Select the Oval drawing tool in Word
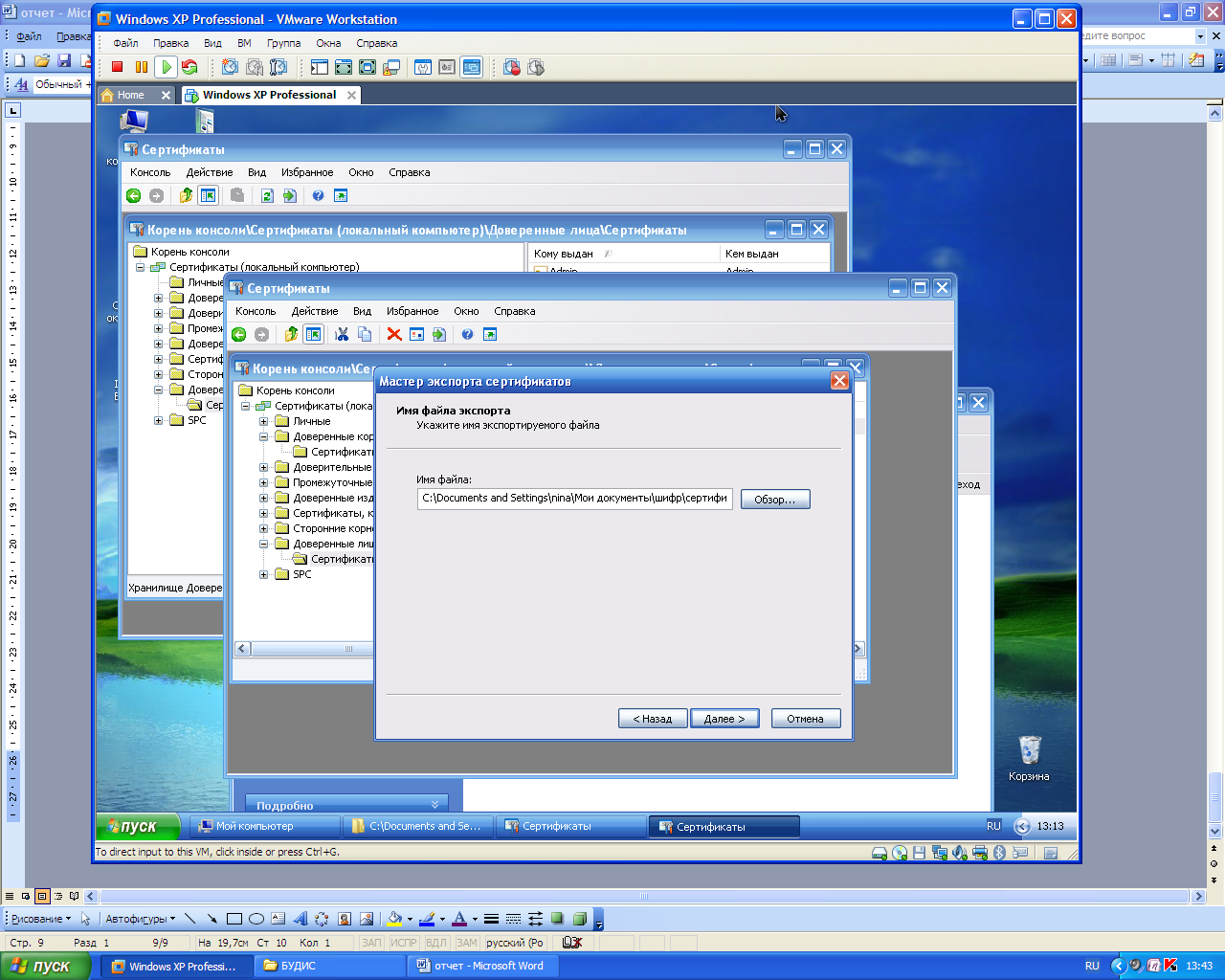 [x=256, y=919]
